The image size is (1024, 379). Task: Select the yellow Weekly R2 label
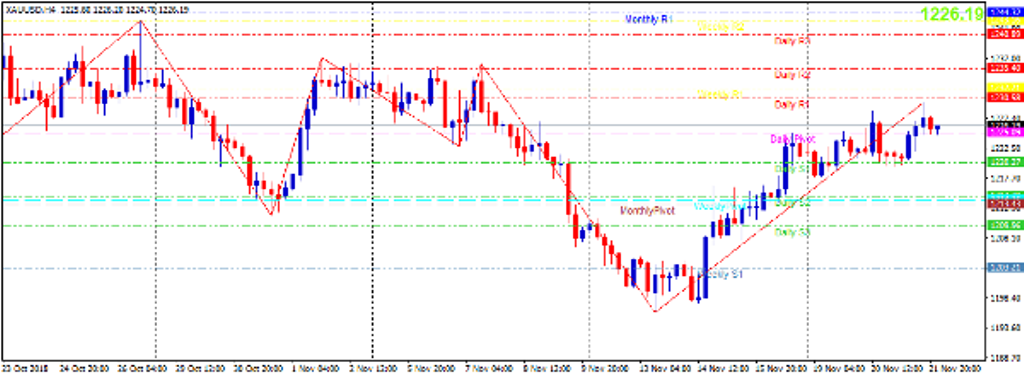click(721, 27)
